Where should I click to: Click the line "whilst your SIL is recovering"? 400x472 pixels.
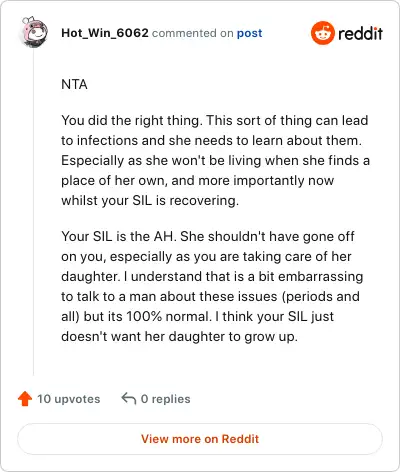tap(150, 200)
